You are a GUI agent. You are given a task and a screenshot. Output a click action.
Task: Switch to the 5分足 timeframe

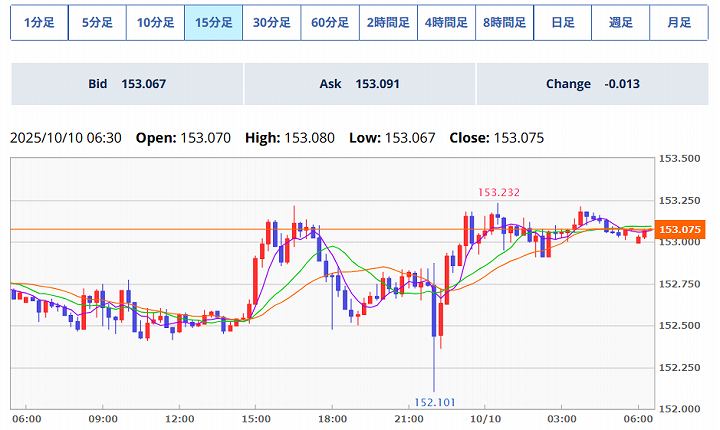(x=97, y=22)
